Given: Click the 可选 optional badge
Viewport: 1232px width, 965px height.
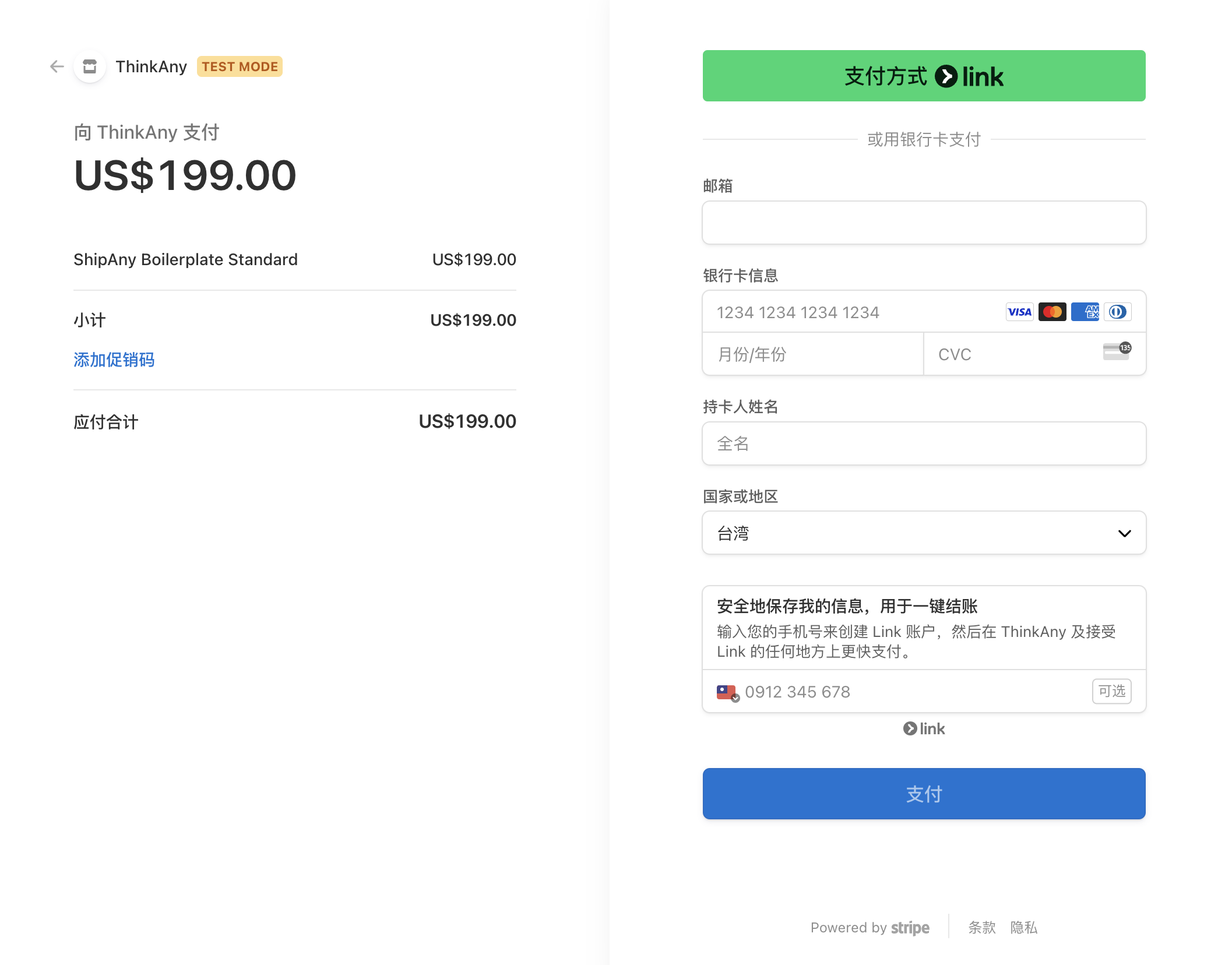Looking at the screenshot, I should pos(1111,691).
